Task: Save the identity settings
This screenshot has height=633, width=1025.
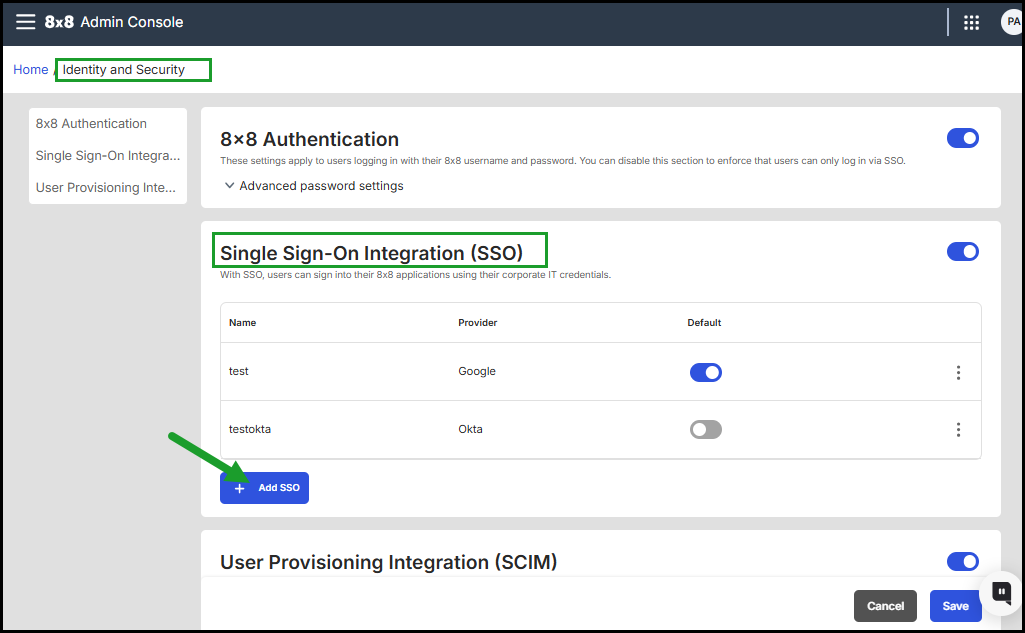Action: 955,606
